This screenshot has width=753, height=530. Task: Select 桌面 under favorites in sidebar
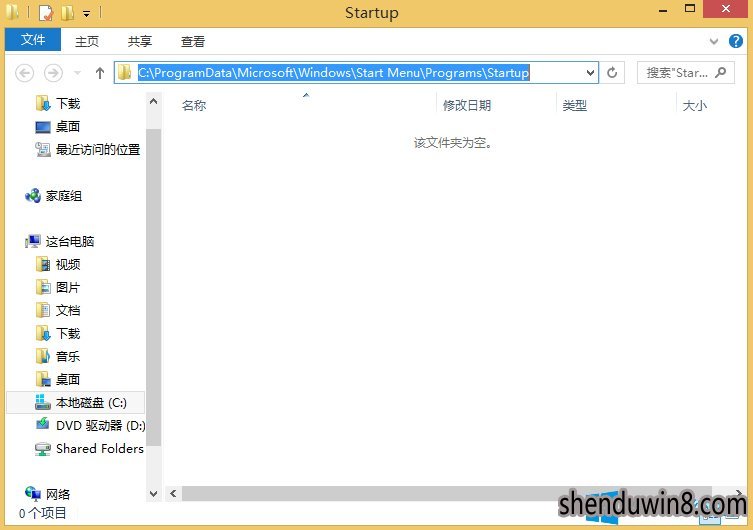coord(68,126)
